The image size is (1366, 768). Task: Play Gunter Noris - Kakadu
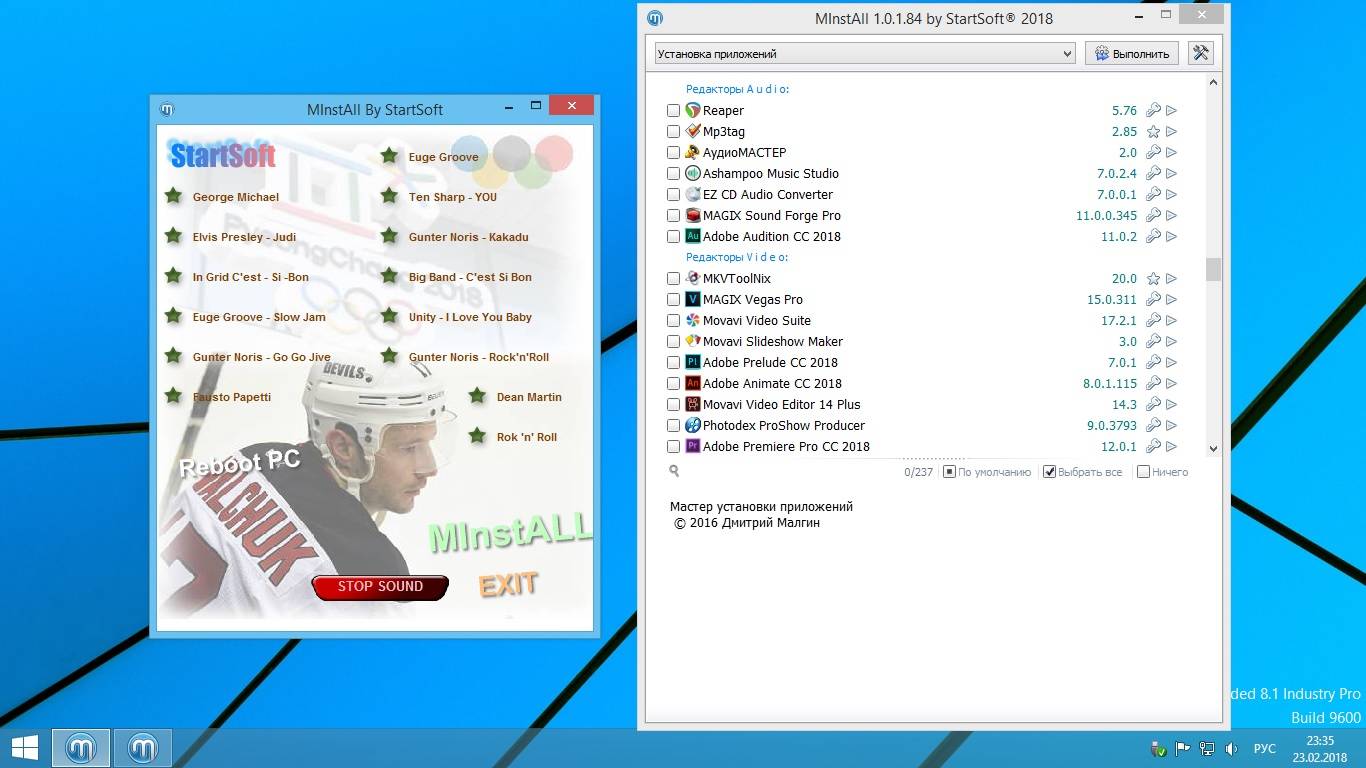pos(468,237)
